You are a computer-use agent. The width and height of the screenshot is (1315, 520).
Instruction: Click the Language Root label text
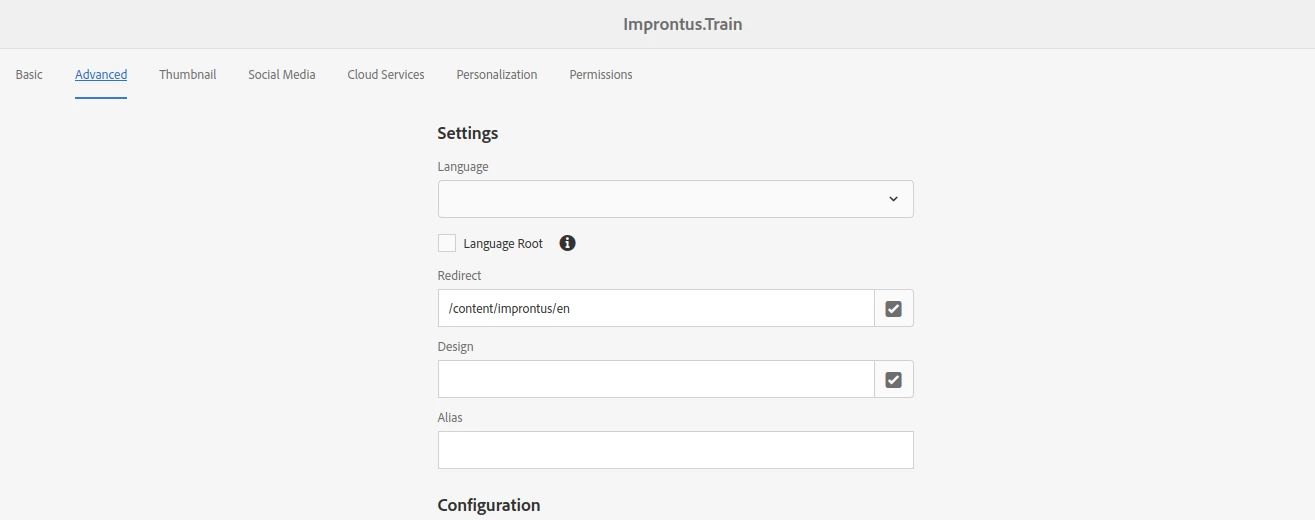503,244
